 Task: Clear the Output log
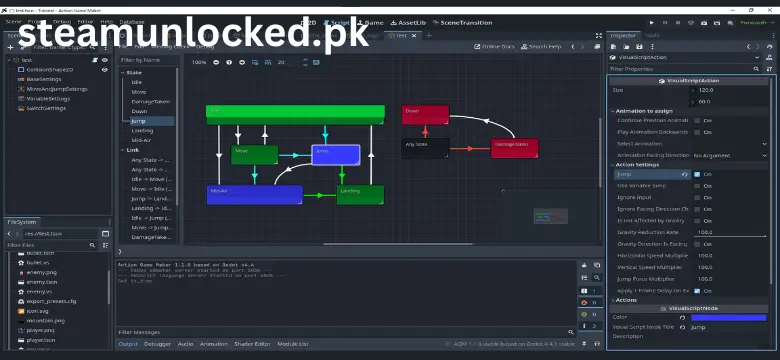click(x=585, y=266)
